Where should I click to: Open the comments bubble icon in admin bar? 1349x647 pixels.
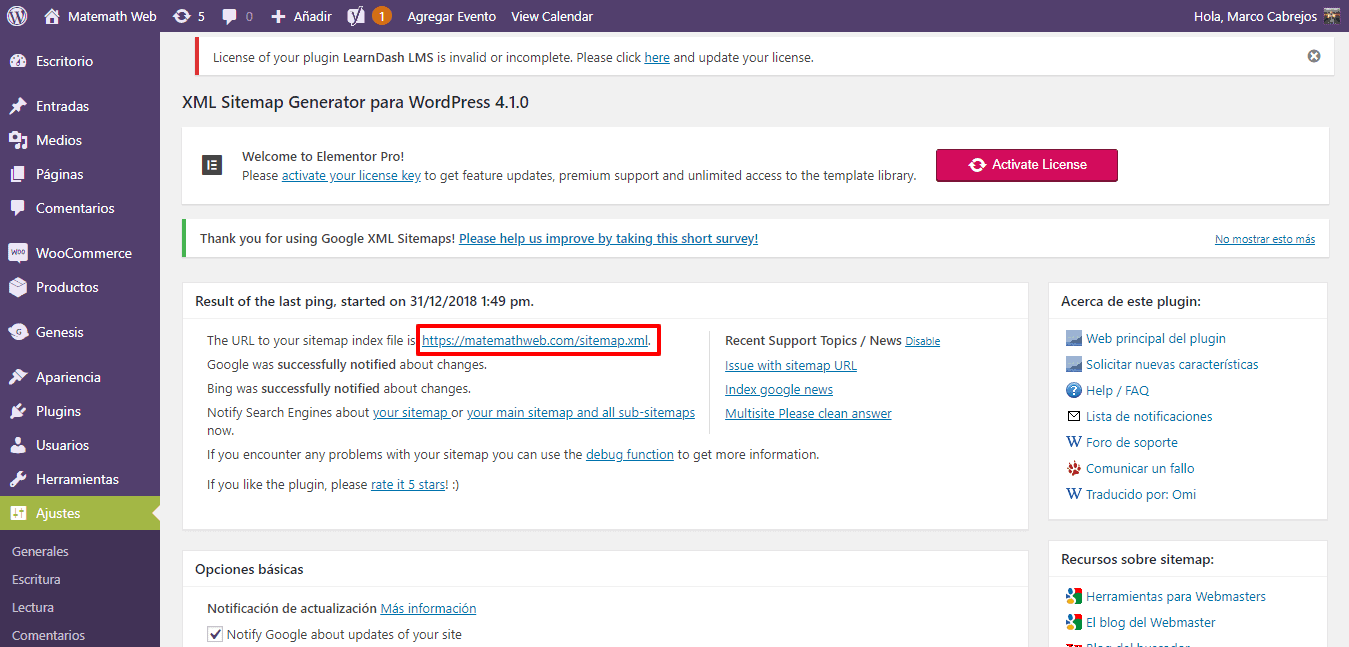[x=229, y=16]
